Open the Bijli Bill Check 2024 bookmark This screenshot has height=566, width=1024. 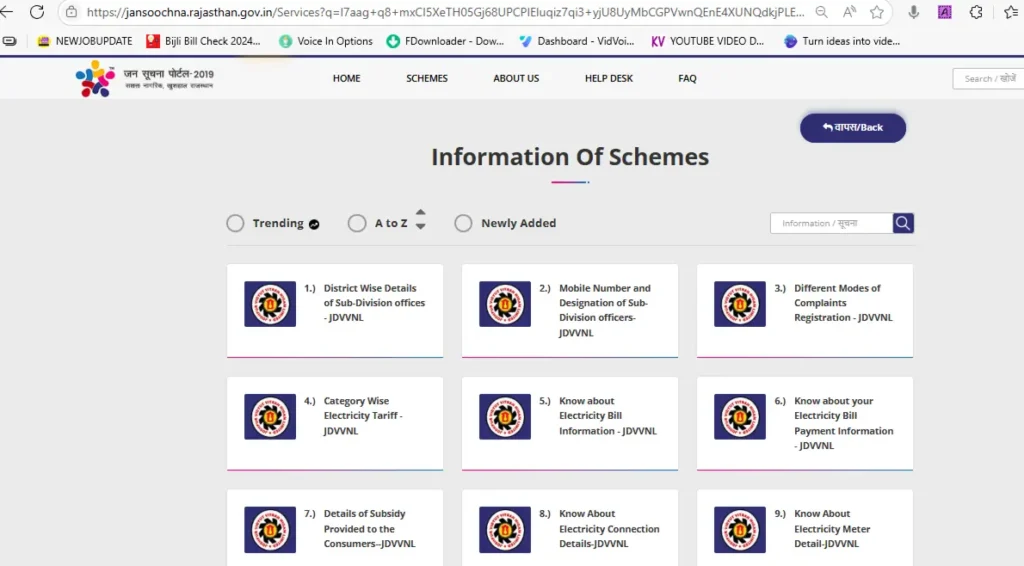[204, 41]
